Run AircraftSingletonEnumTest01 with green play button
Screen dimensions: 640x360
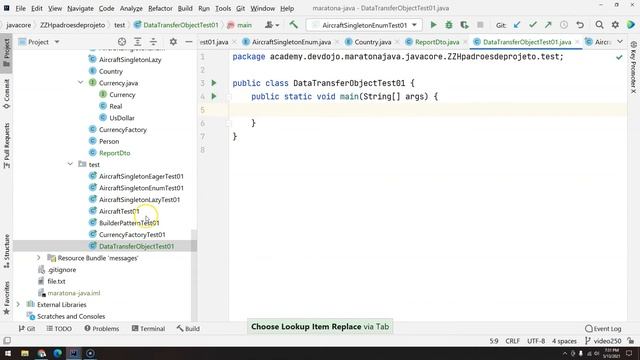tap(433, 25)
